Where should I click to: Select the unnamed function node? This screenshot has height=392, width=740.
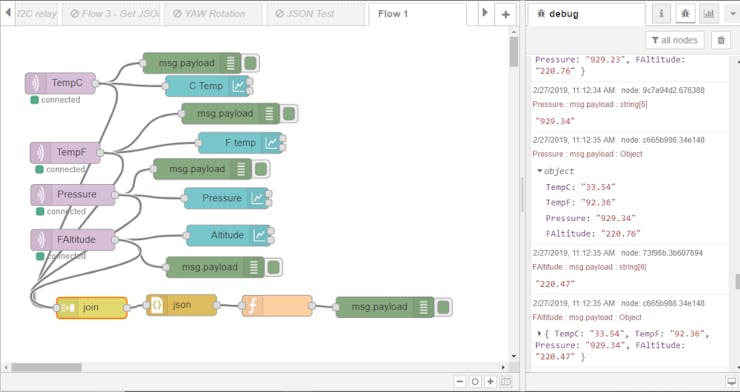click(x=277, y=306)
